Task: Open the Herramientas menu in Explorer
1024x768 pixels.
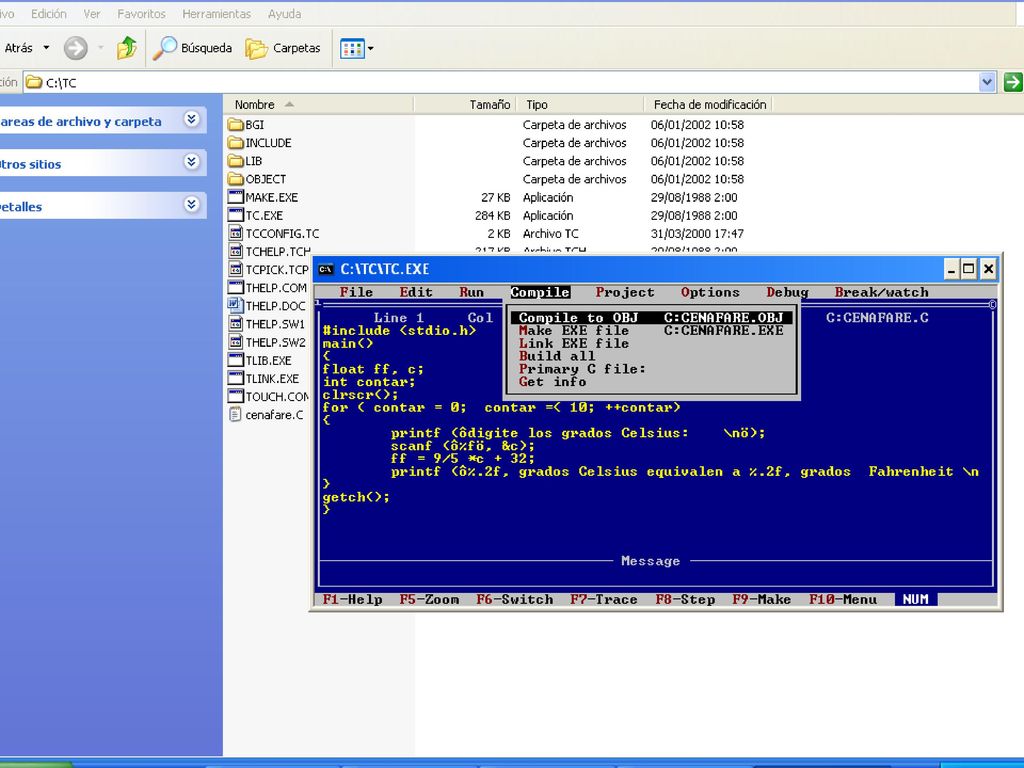Action: click(217, 14)
